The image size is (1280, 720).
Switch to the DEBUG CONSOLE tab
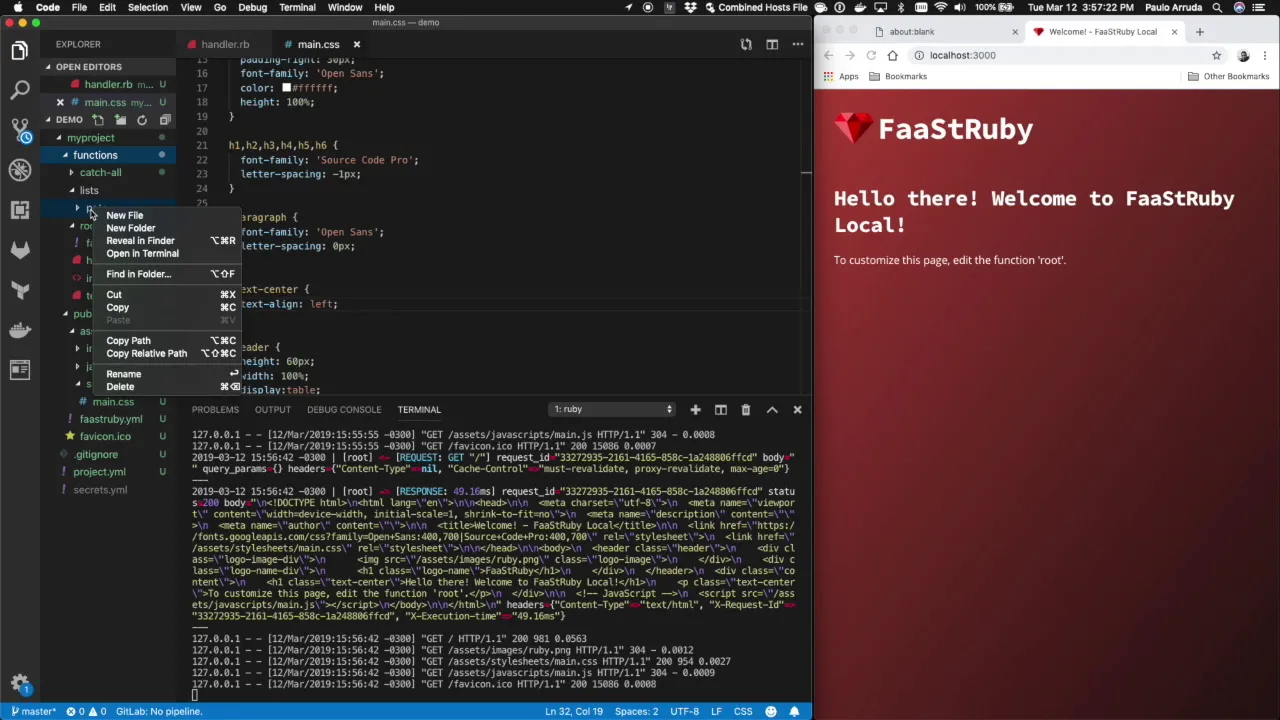tap(344, 409)
